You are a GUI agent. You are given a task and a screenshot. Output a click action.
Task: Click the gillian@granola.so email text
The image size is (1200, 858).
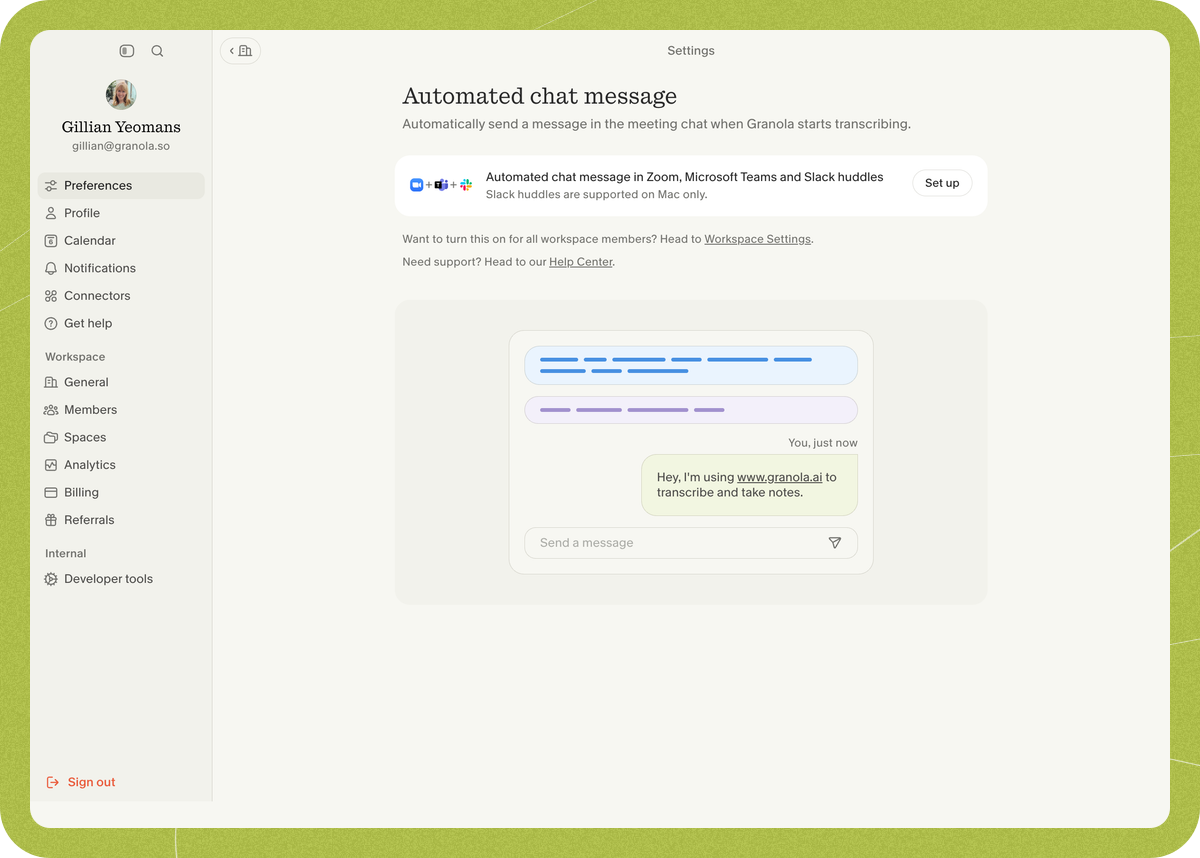pyautogui.click(x=121, y=146)
